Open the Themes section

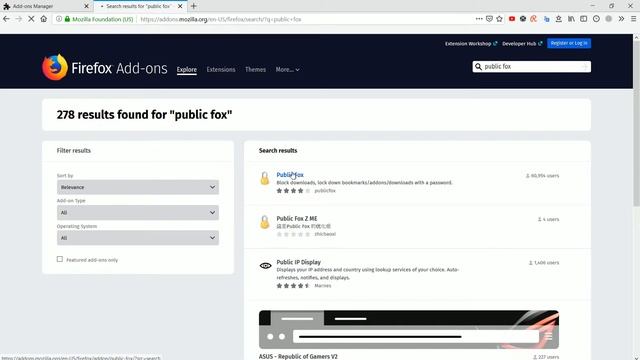click(256, 70)
